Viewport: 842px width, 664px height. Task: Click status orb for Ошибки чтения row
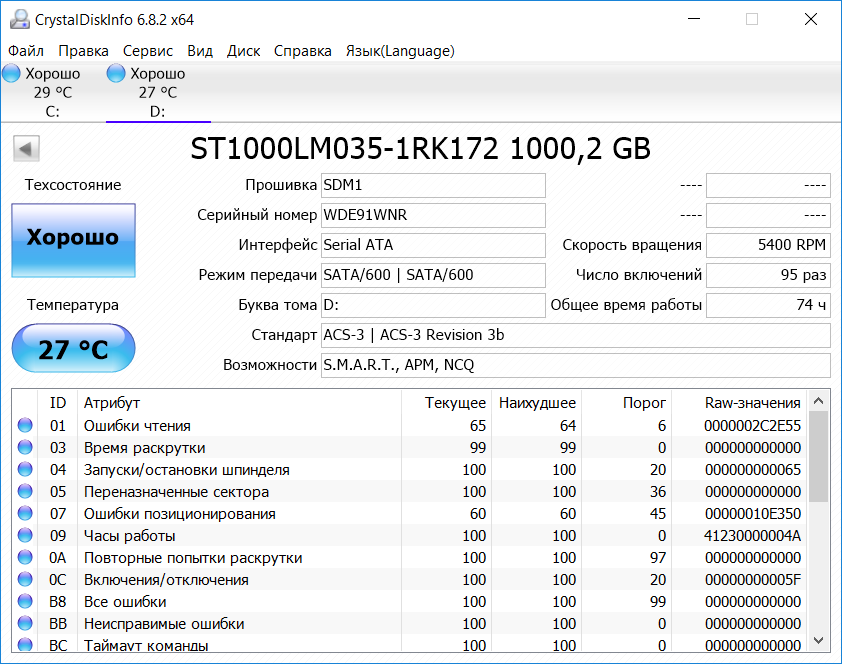pyautogui.click(x=25, y=425)
